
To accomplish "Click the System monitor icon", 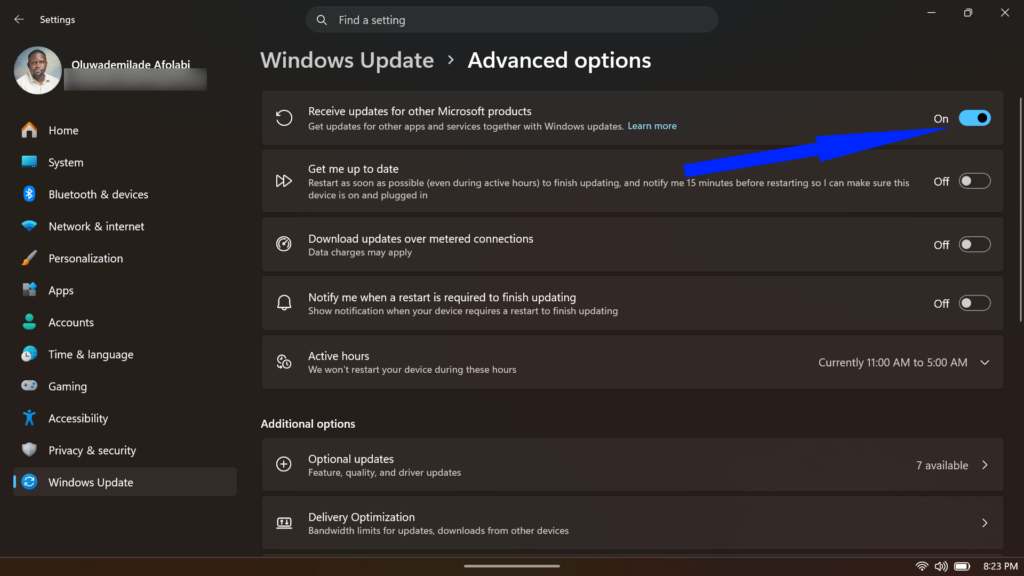I will 29,162.
